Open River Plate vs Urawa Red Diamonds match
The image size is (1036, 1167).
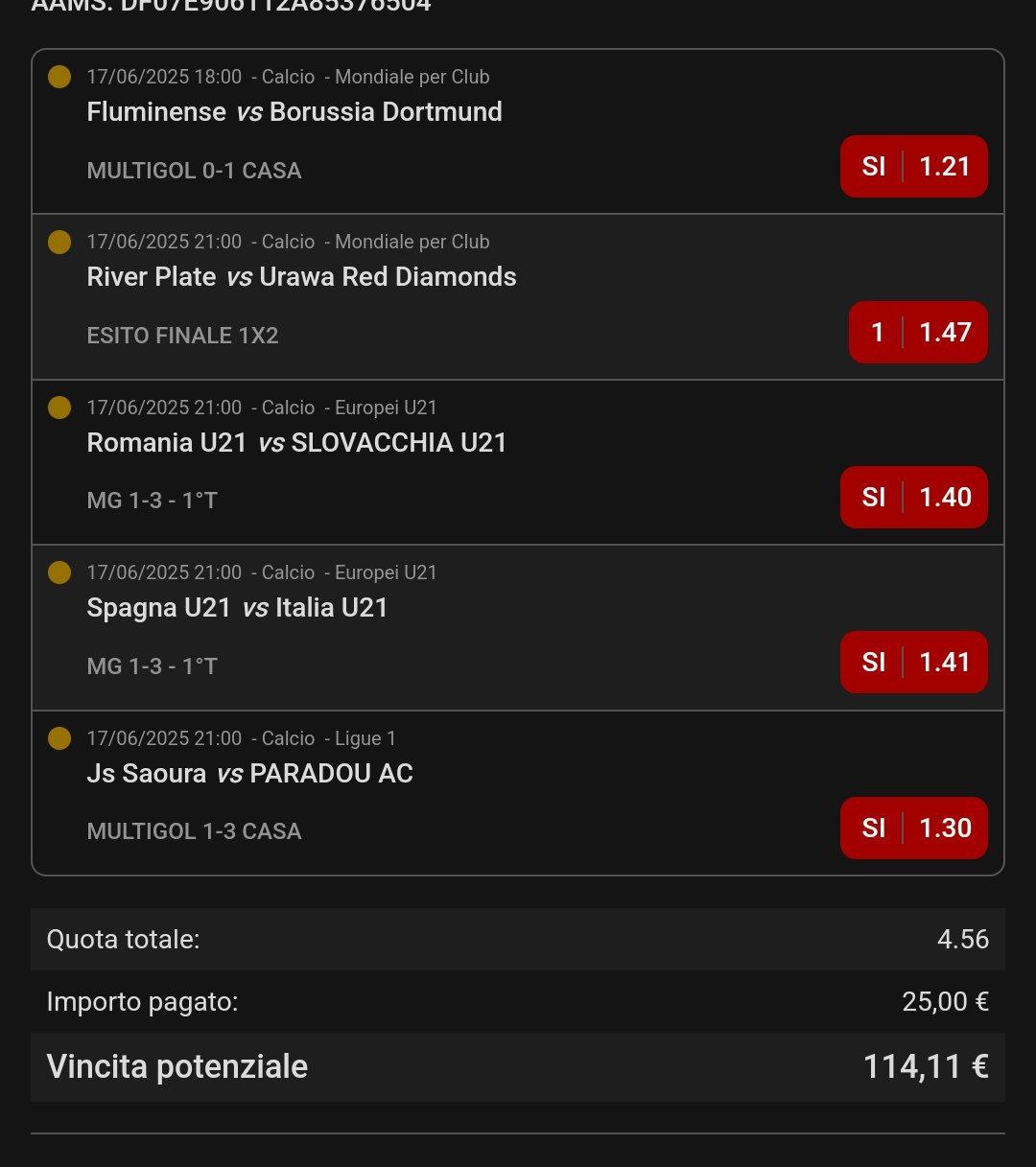tap(301, 277)
